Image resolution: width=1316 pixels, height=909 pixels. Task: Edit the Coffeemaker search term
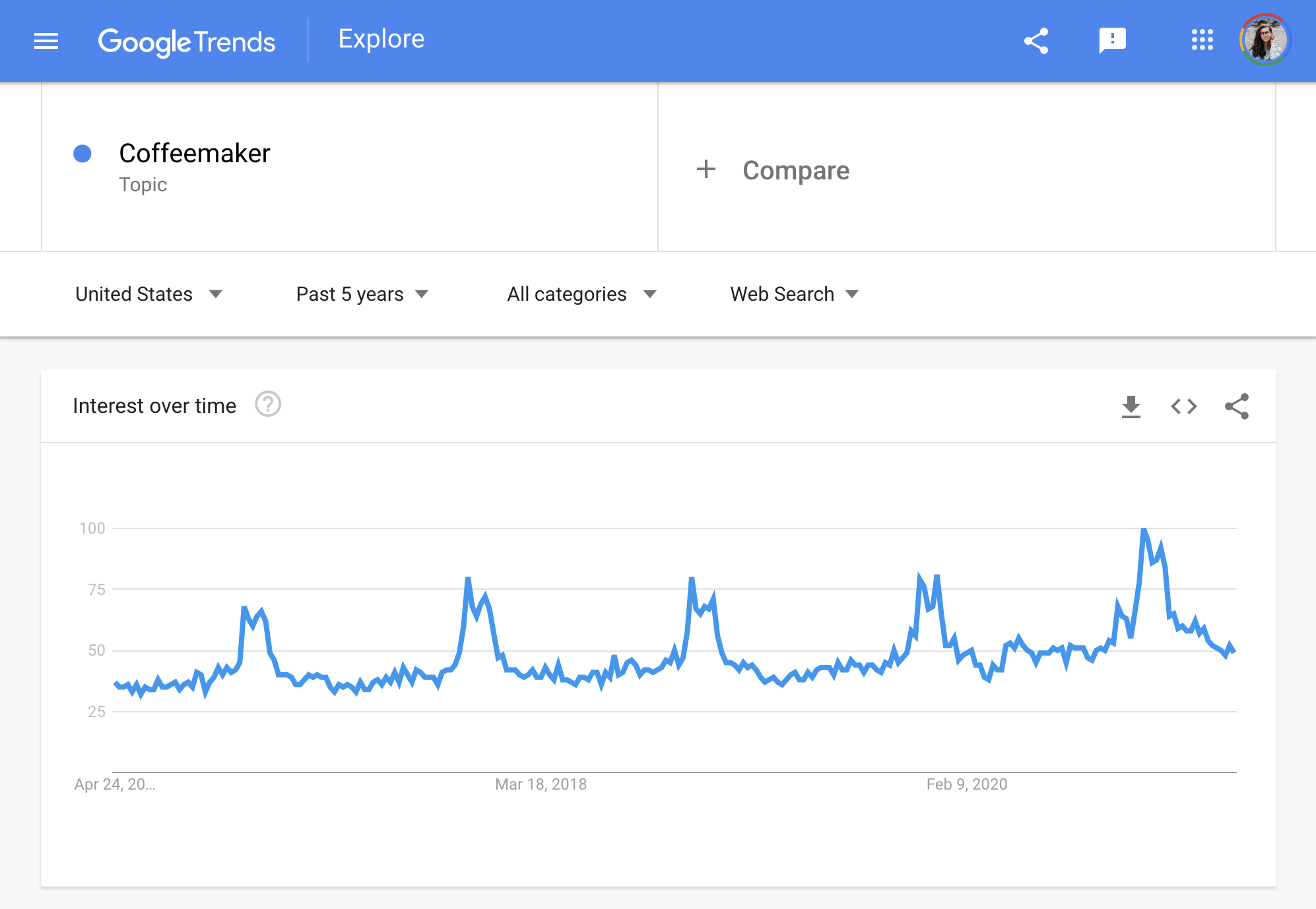[195, 154]
